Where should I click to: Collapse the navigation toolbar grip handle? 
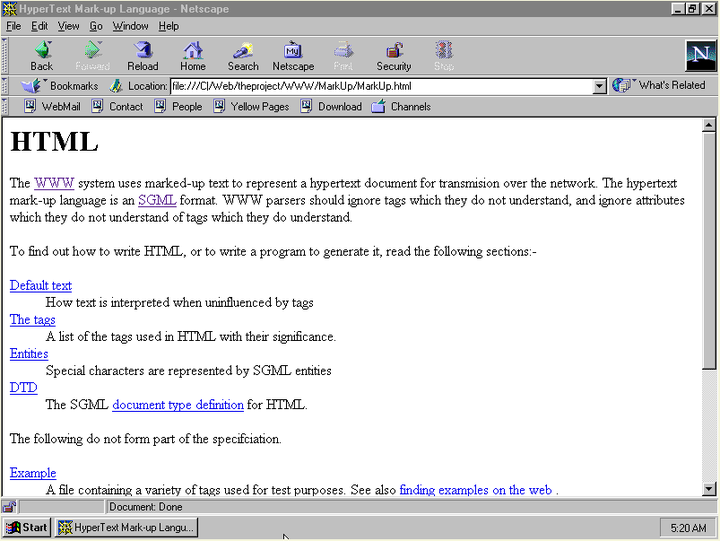coord(4,56)
